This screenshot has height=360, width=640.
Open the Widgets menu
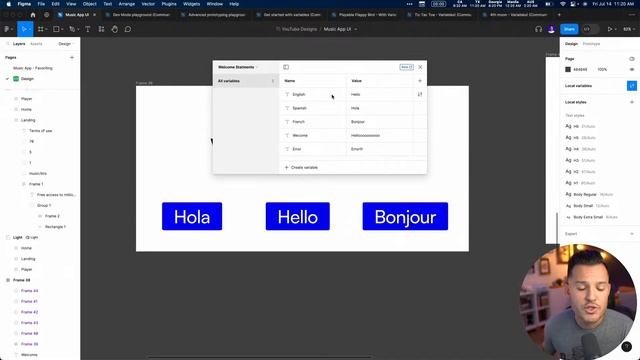point(191,4)
